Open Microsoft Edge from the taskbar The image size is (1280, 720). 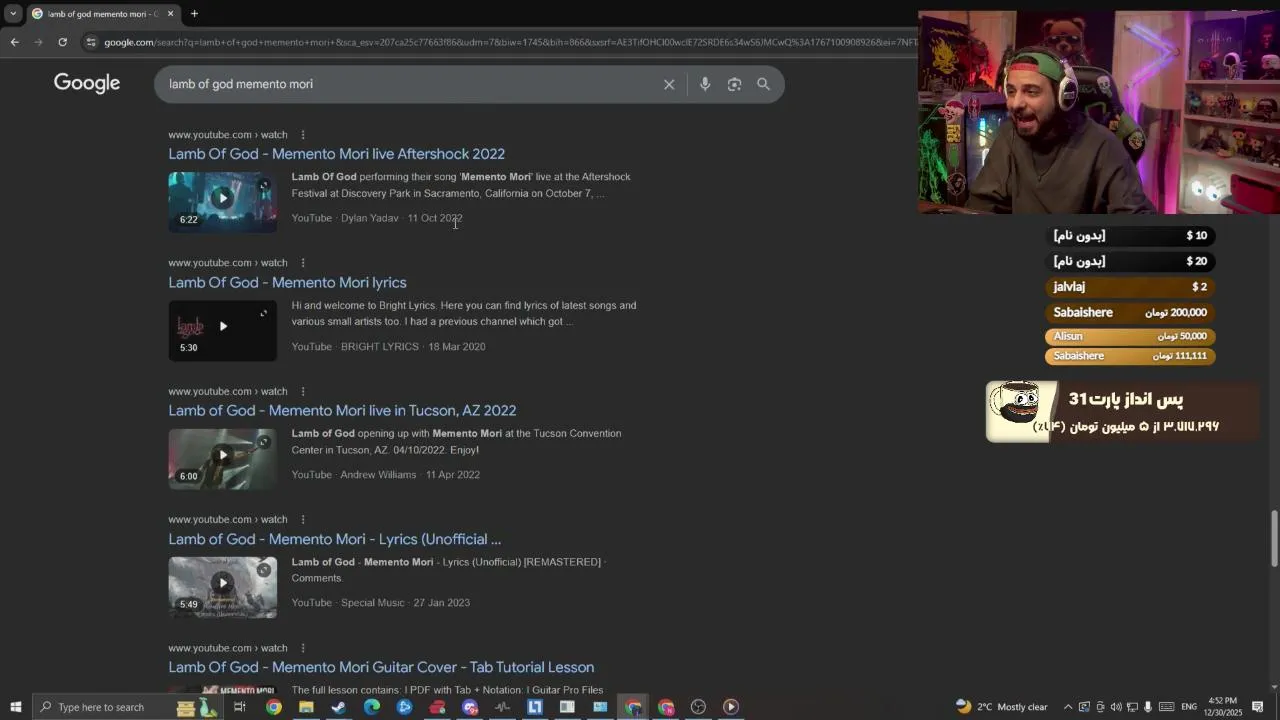coord(372,707)
